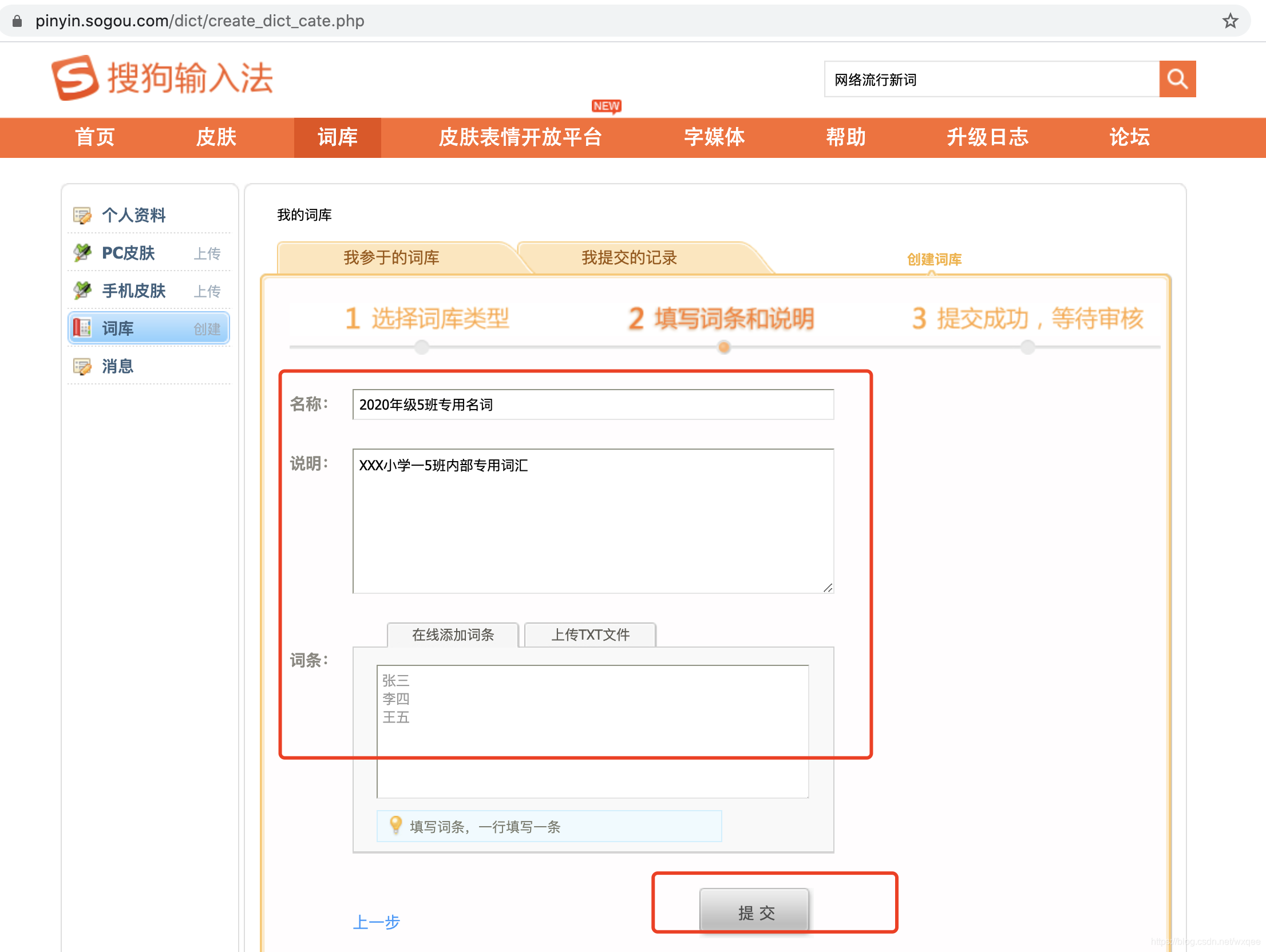Click the 创建 link beside 词库
This screenshot has width=1266, height=952.
pyautogui.click(x=207, y=329)
